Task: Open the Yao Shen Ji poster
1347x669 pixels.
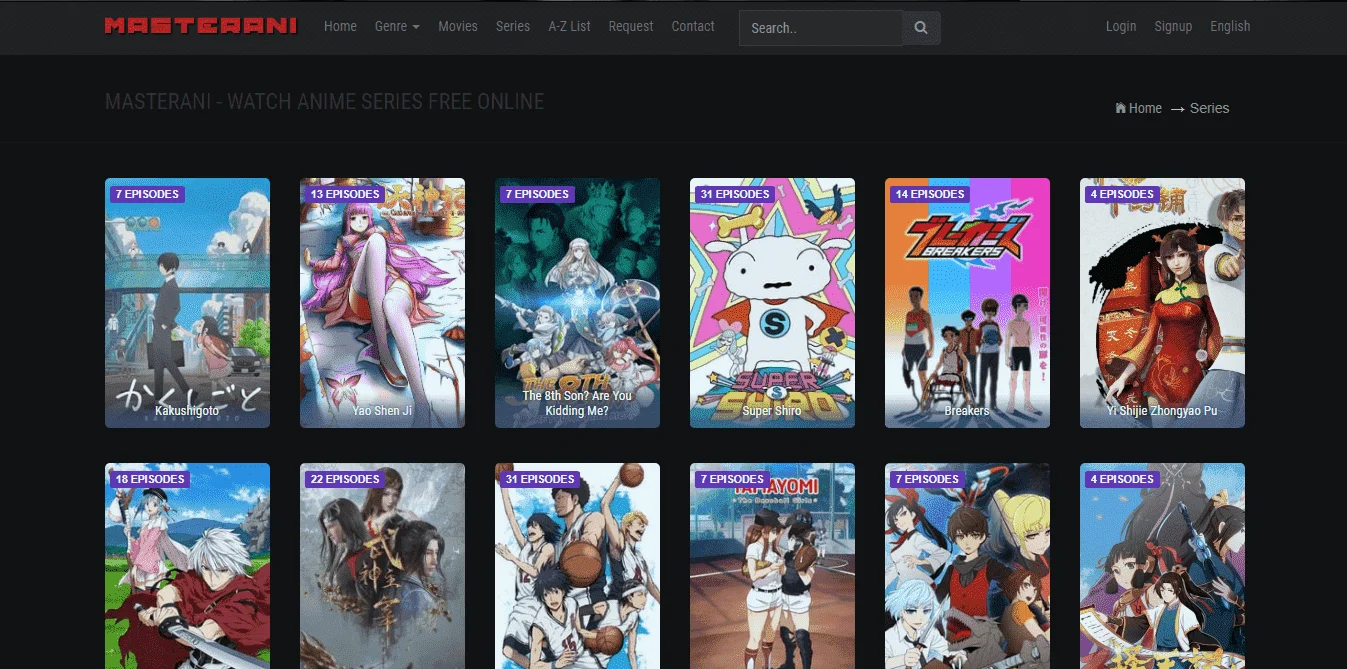Action: (382, 303)
